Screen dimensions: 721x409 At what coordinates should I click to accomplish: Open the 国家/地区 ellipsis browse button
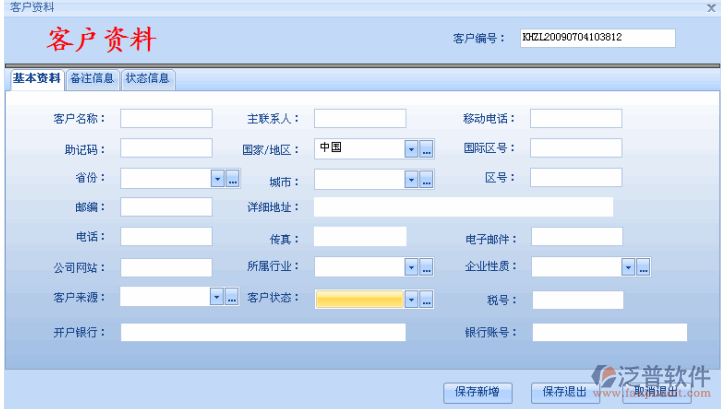point(426,149)
